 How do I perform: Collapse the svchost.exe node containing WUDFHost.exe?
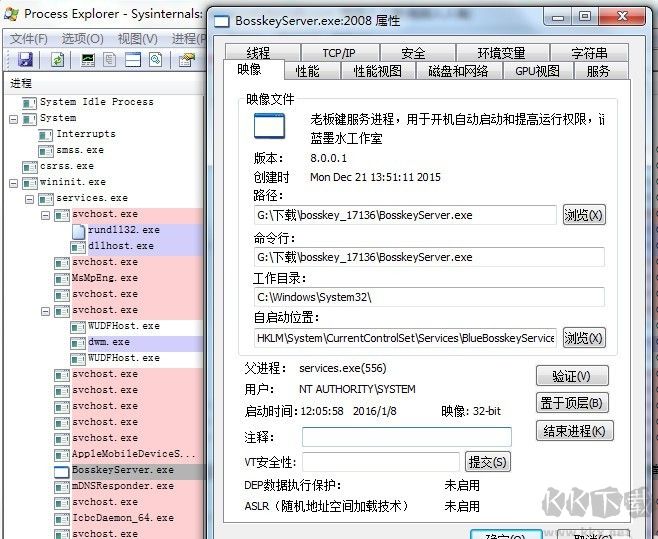pos(45,311)
